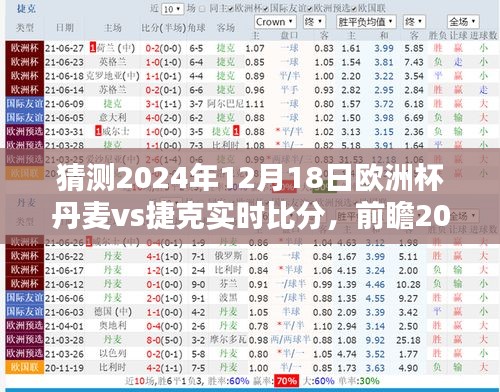Click red card icon beside 威尔士 on 21-03-31
Viewport: 500px width, 392px height.
(x=98, y=131)
